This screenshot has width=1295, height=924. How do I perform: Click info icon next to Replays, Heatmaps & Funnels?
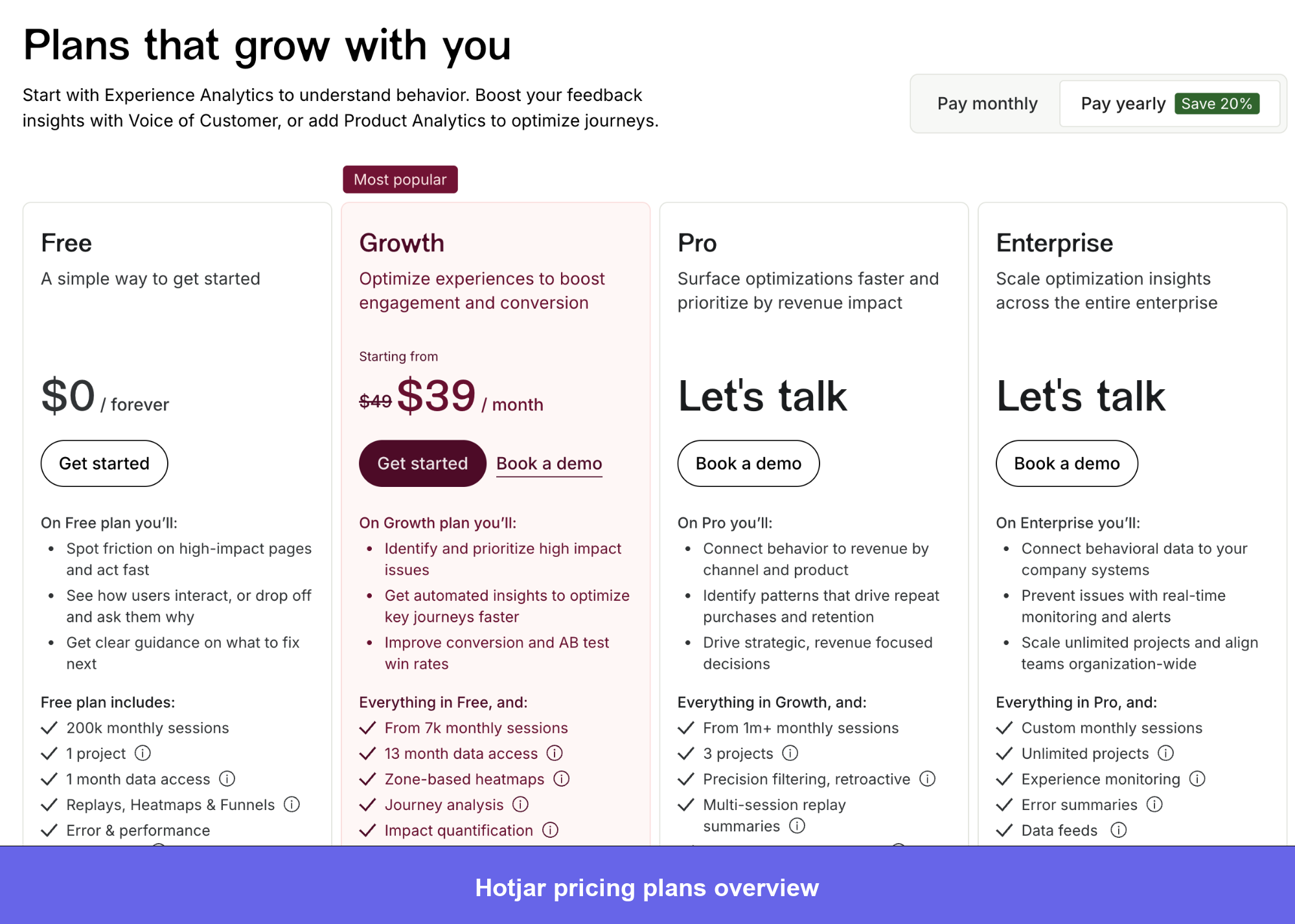click(293, 804)
